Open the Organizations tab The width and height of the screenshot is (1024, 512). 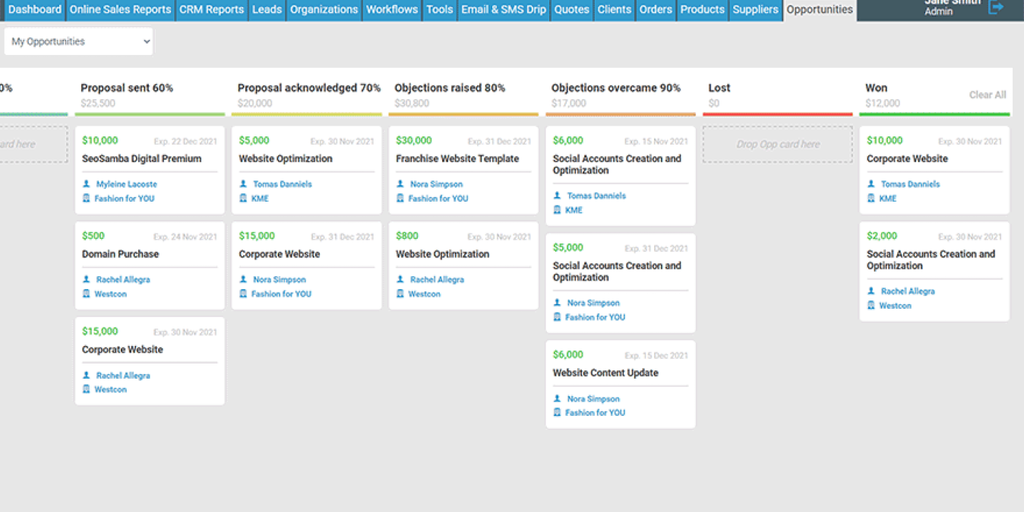pos(324,10)
